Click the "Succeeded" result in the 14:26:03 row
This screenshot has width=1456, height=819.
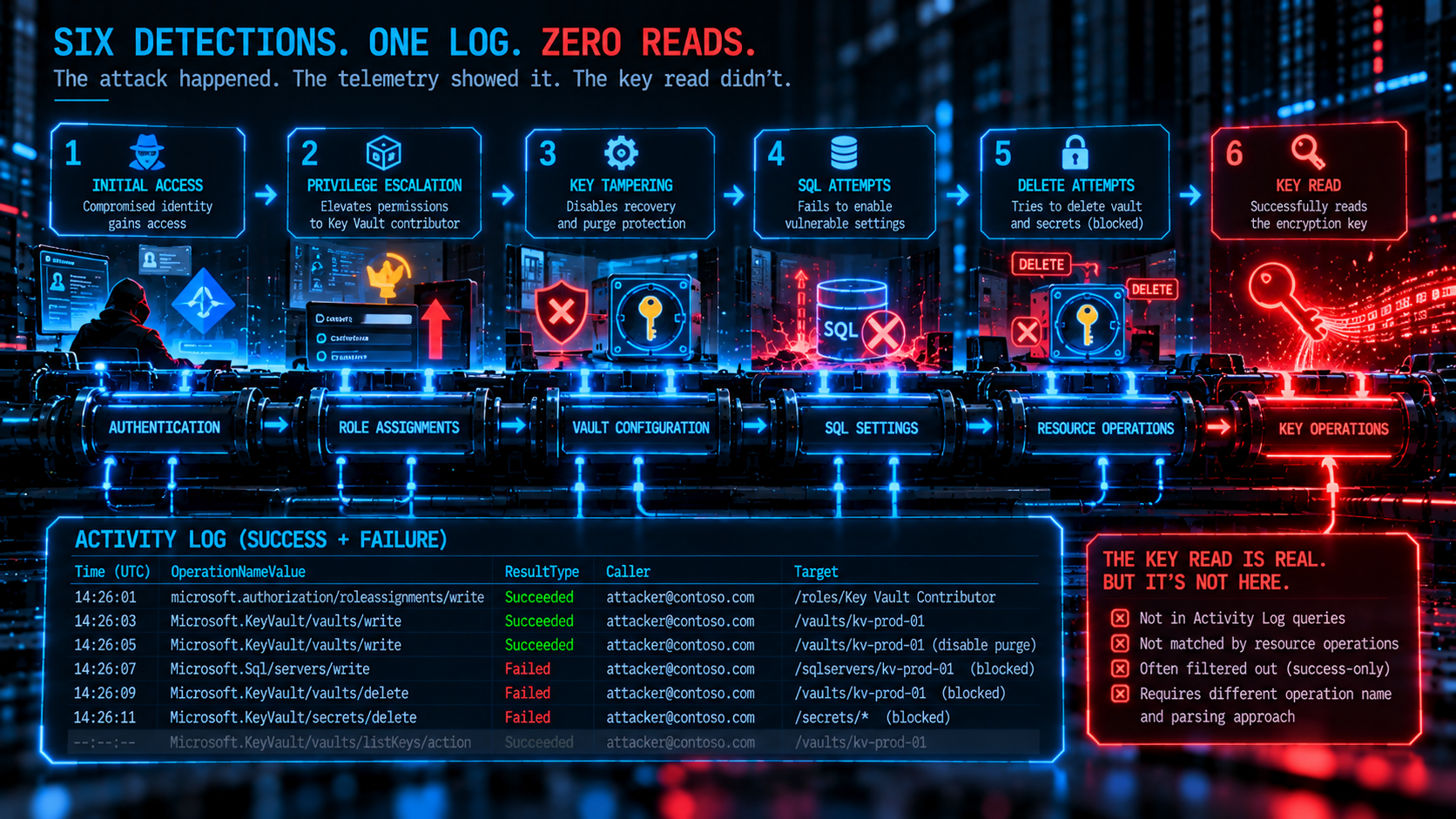[539, 621]
